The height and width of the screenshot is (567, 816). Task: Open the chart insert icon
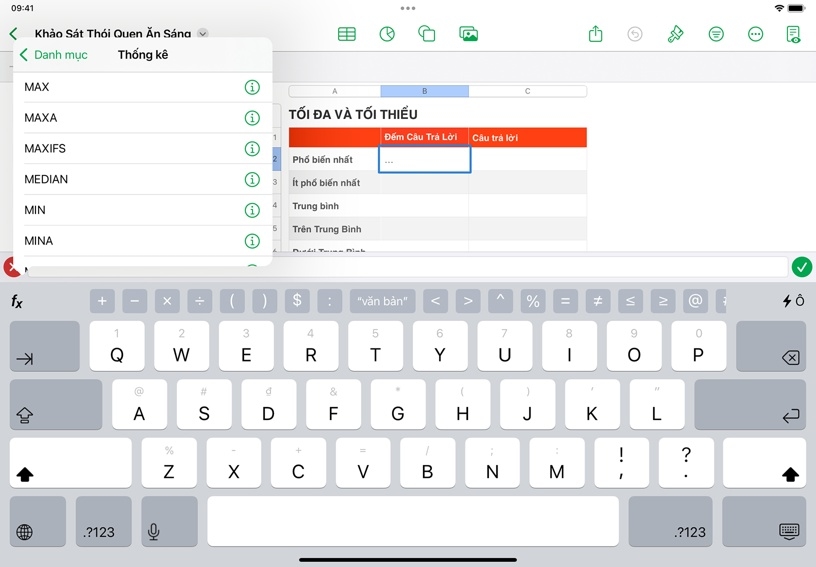(x=387, y=34)
